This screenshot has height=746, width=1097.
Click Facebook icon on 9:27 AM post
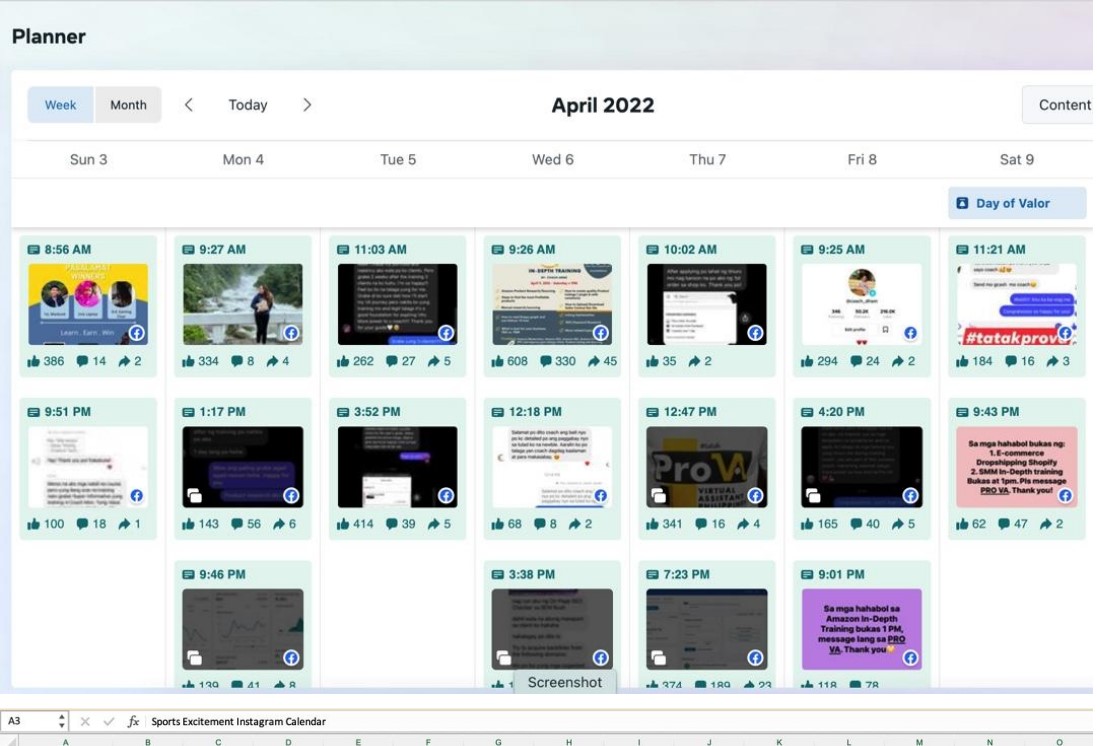[x=291, y=333]
